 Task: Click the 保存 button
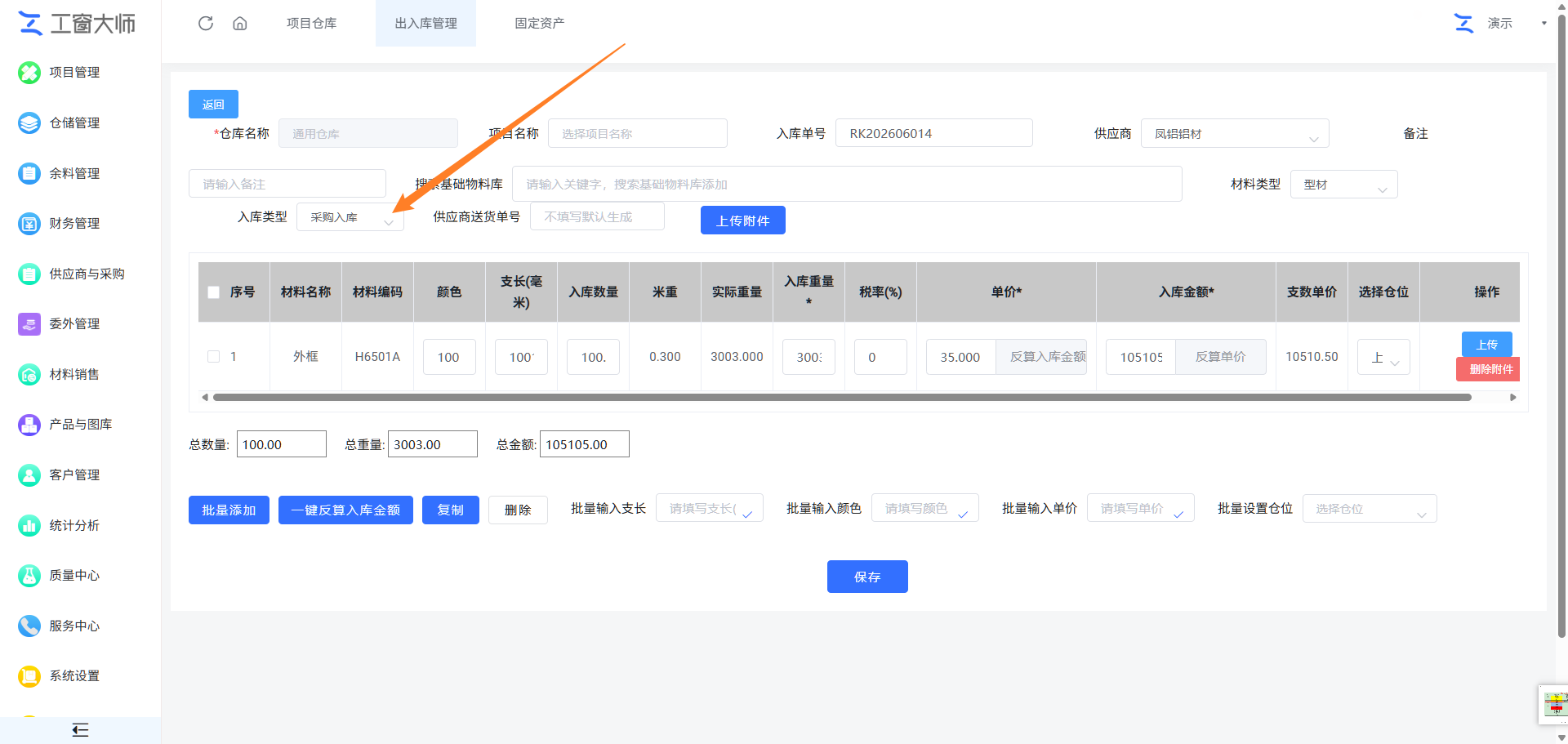click(x=867, y=577)
